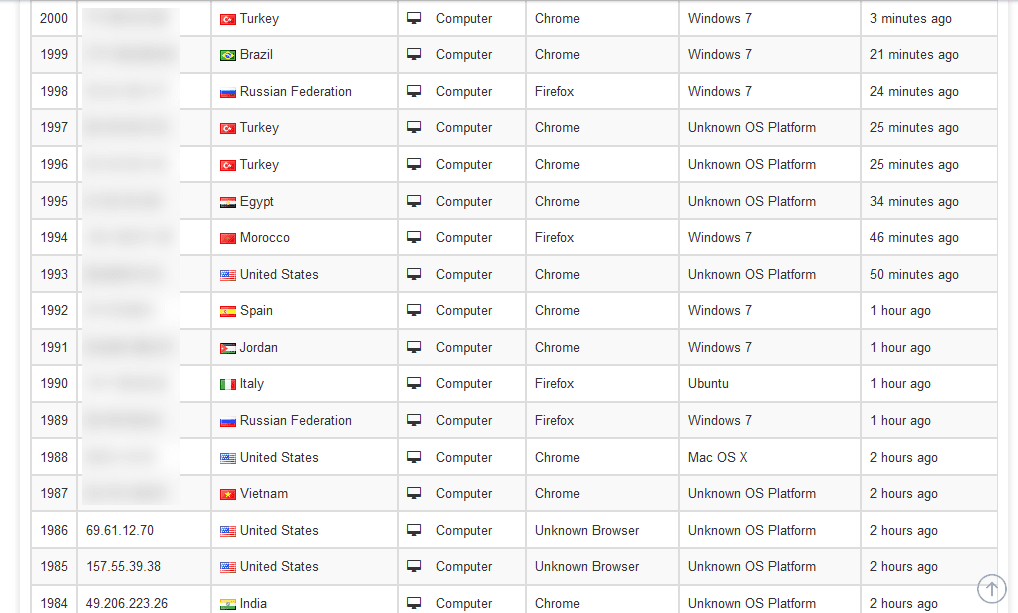Click the Ubuntu OS cell
Screen dimensions: 1018x613
pyautogui.click(x=708, y=383)
